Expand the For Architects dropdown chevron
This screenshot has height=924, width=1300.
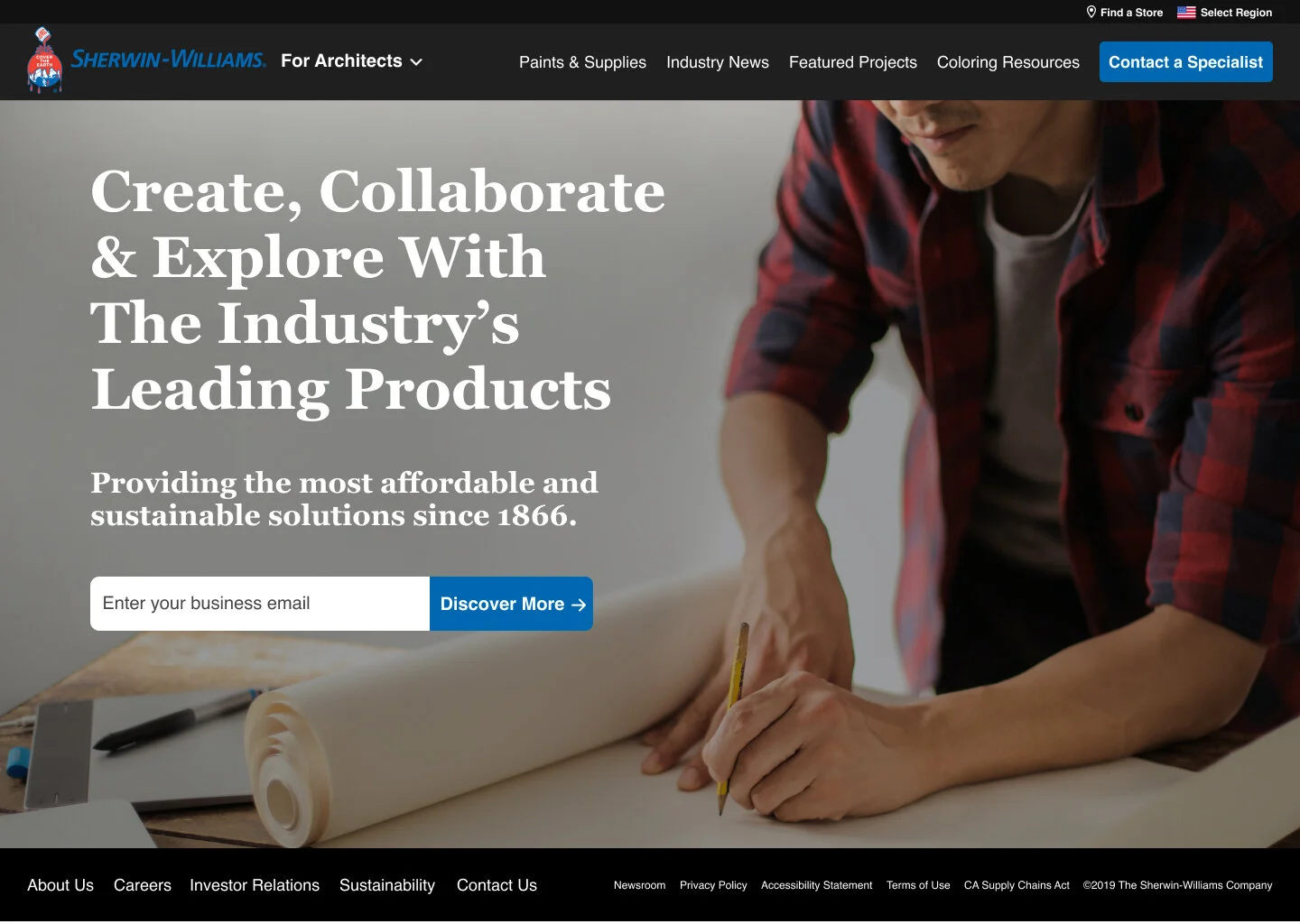[416, 62]
